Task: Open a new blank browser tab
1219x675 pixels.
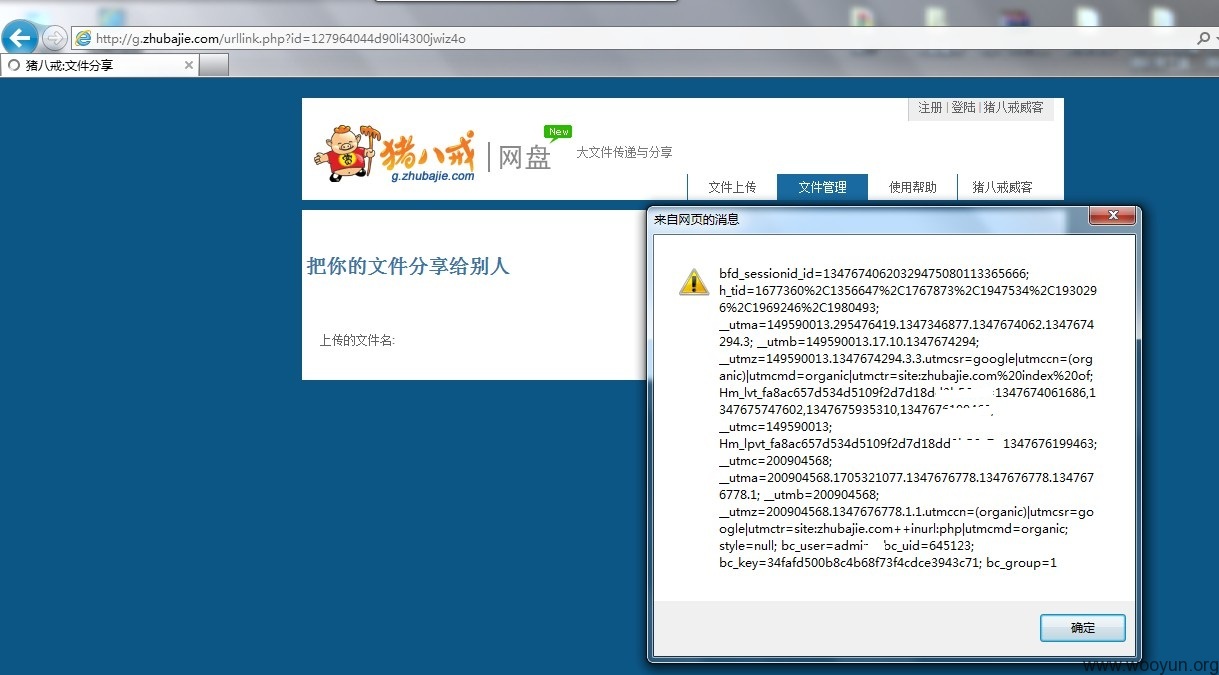Action: (x=214, y=65)
